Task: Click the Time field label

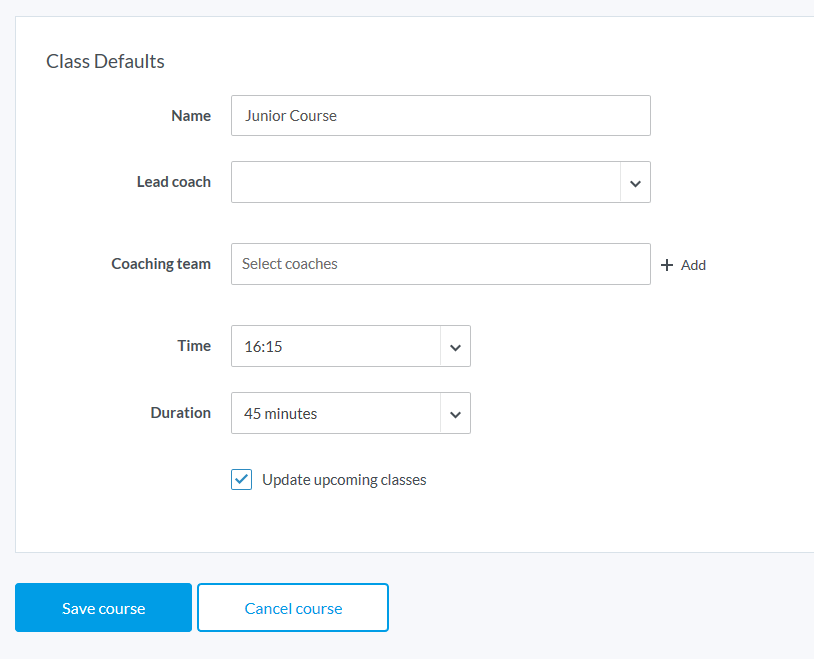Action: click(x=194, y=346)
